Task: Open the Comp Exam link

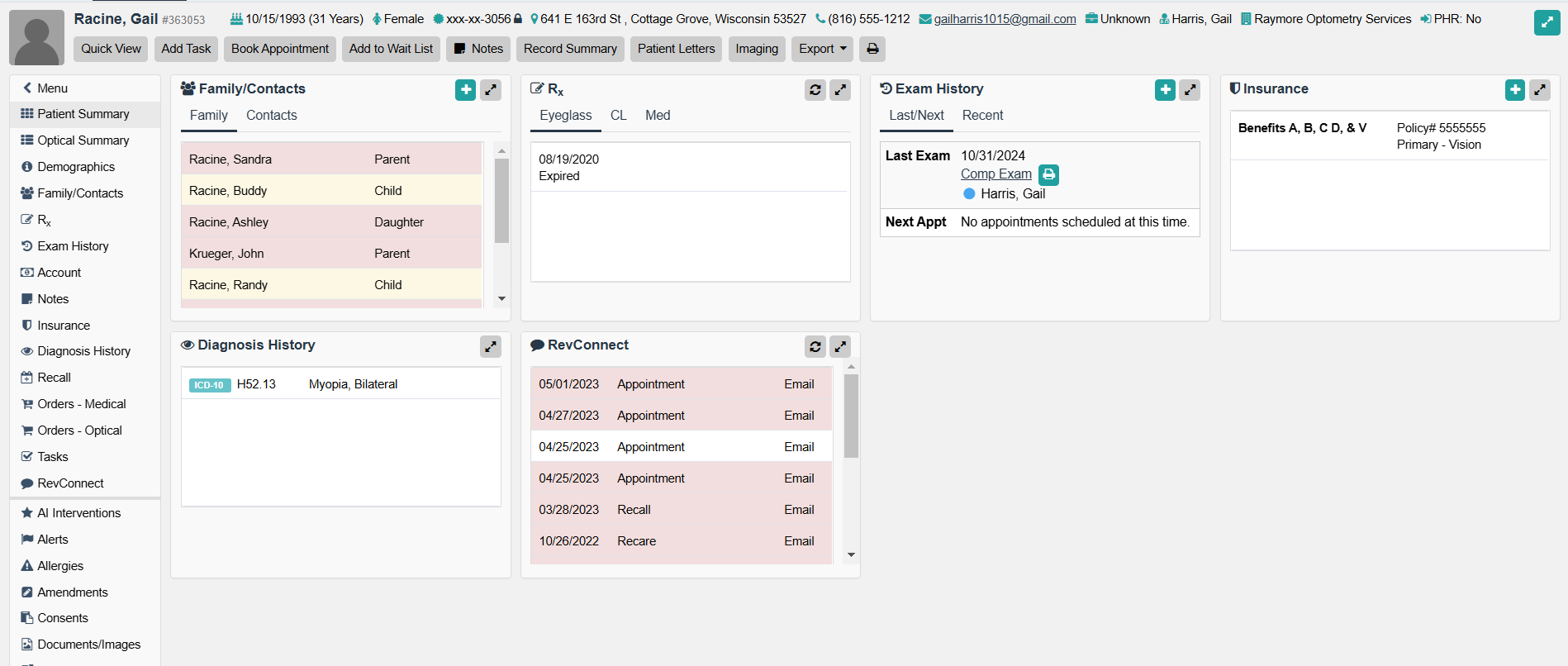Action: click(995, 174)
